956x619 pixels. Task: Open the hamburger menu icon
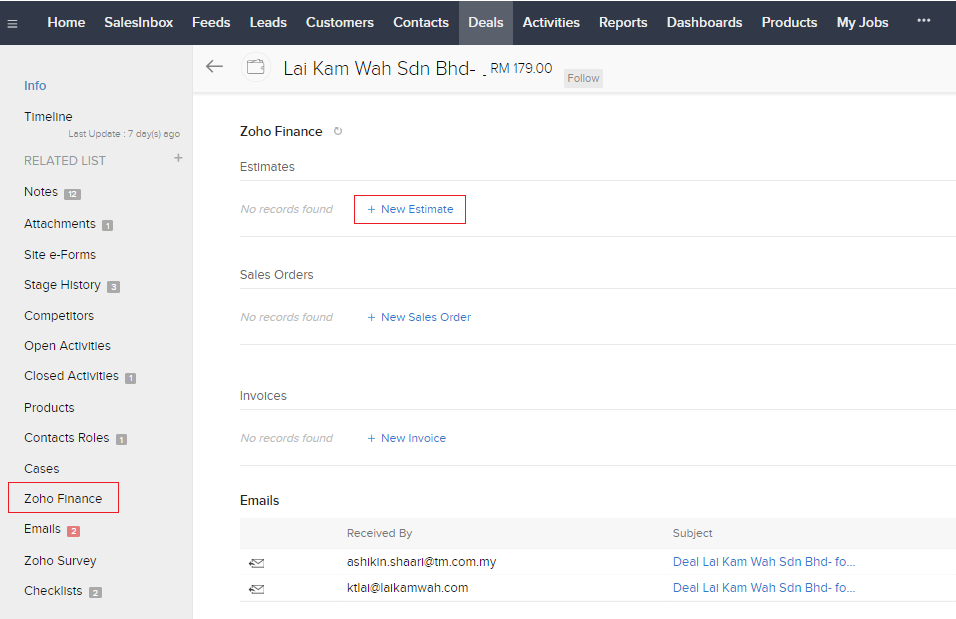coord(12,23)
